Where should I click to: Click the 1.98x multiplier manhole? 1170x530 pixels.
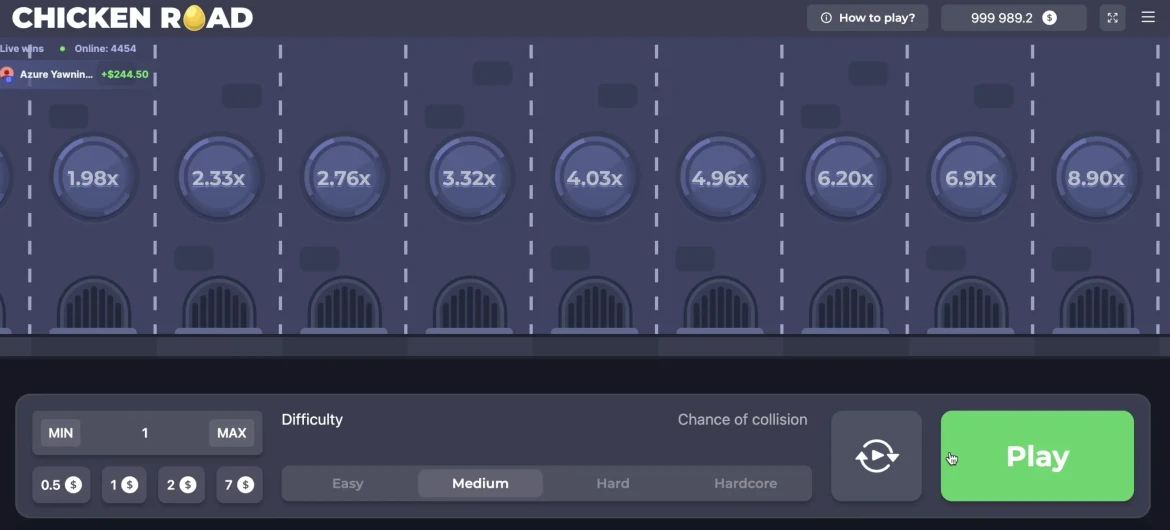coord(93,178)
